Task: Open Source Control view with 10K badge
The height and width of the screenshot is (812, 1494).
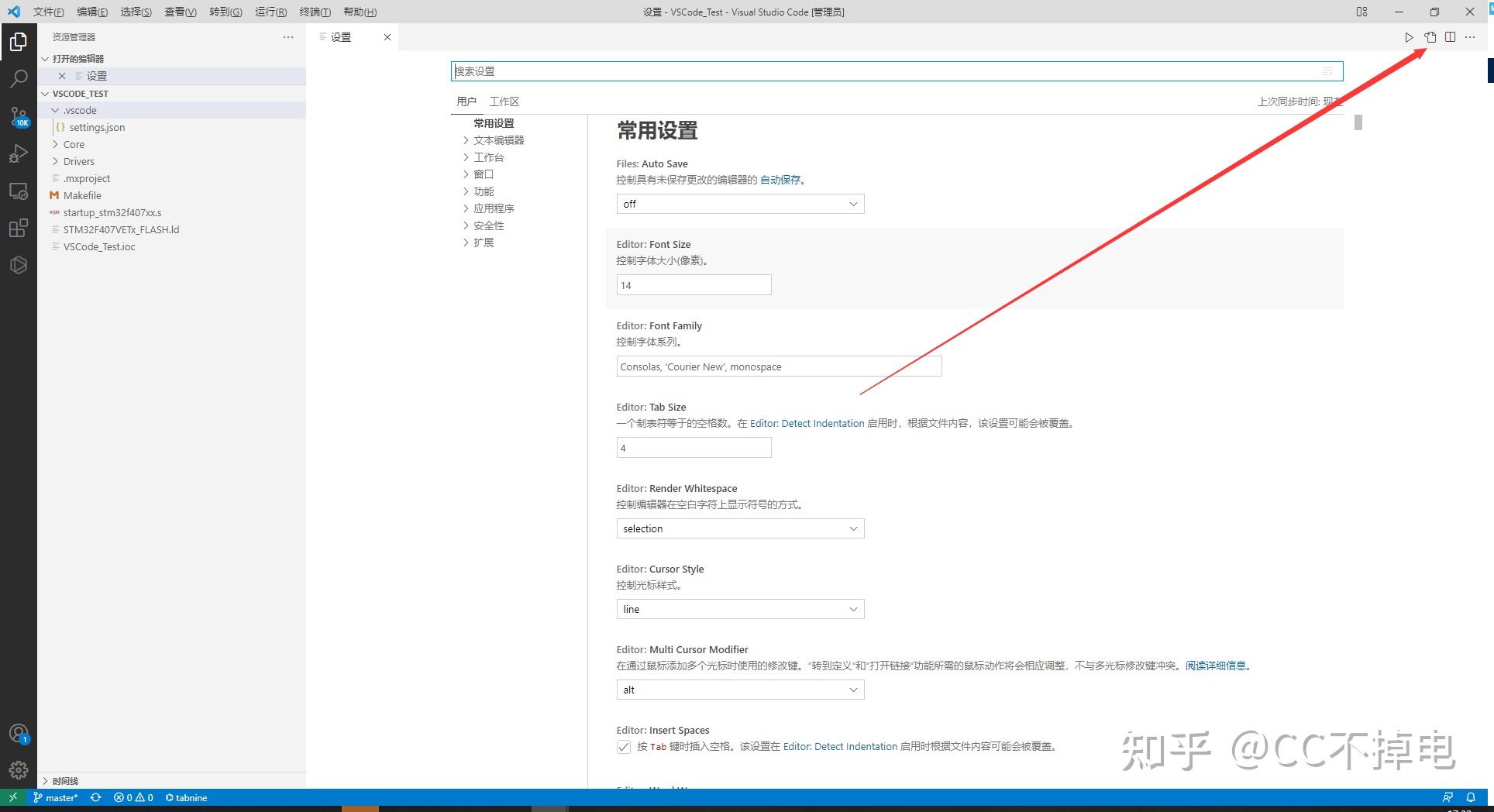Action: (x=19, y=116)
